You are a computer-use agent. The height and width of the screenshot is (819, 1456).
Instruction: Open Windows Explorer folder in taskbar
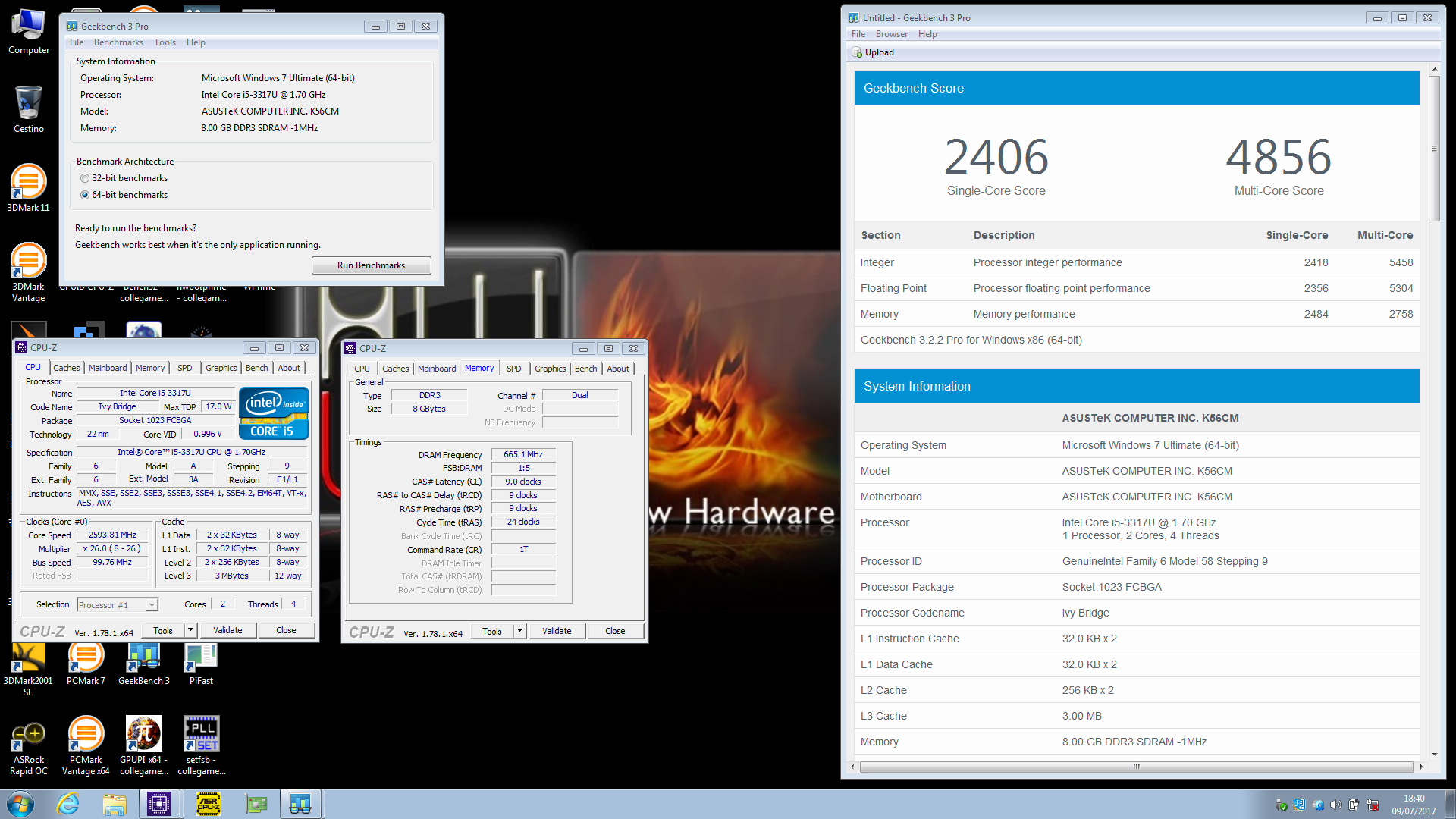(x=115, y=804)
